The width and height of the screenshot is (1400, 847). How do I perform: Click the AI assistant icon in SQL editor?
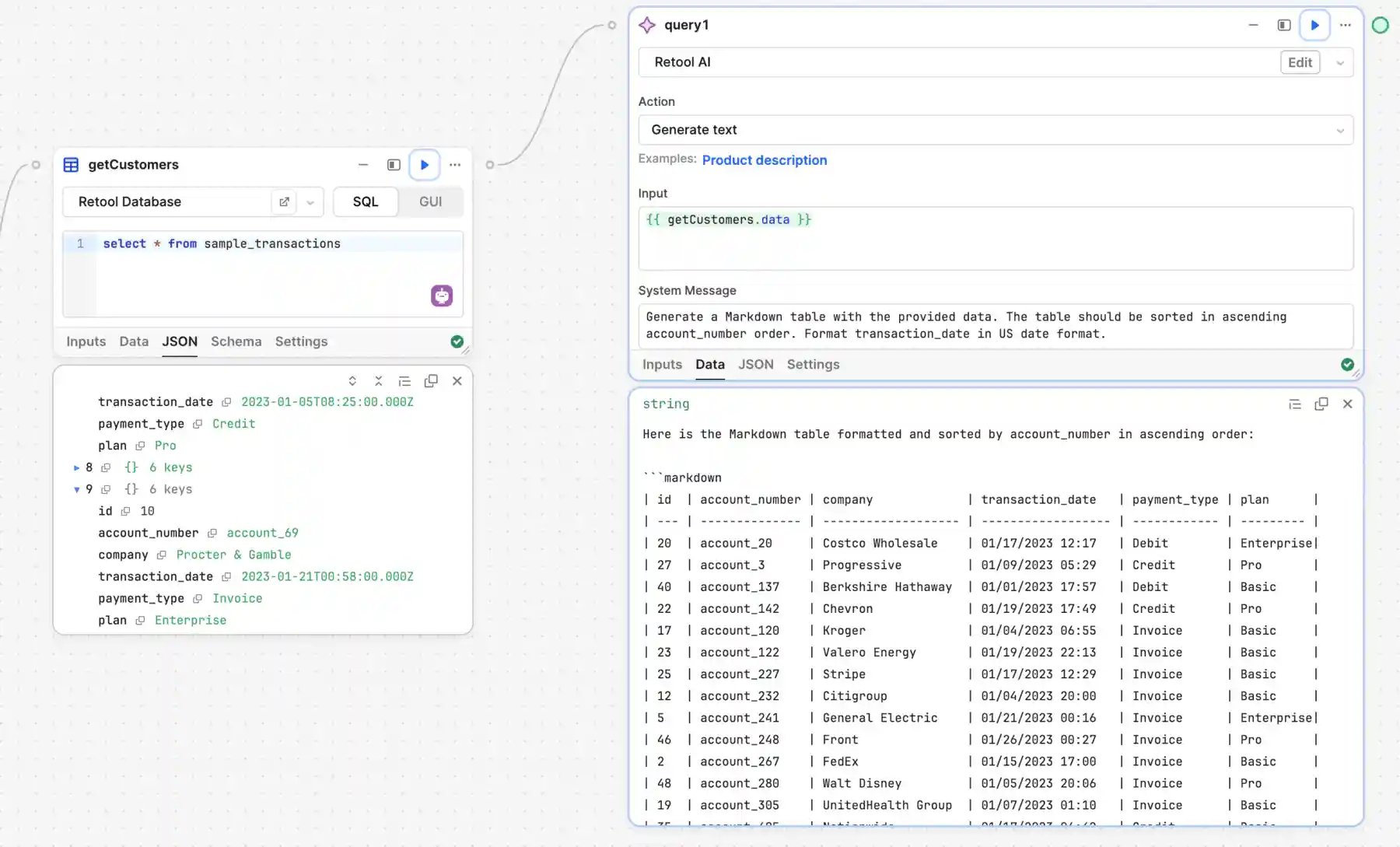pos(442,296)
